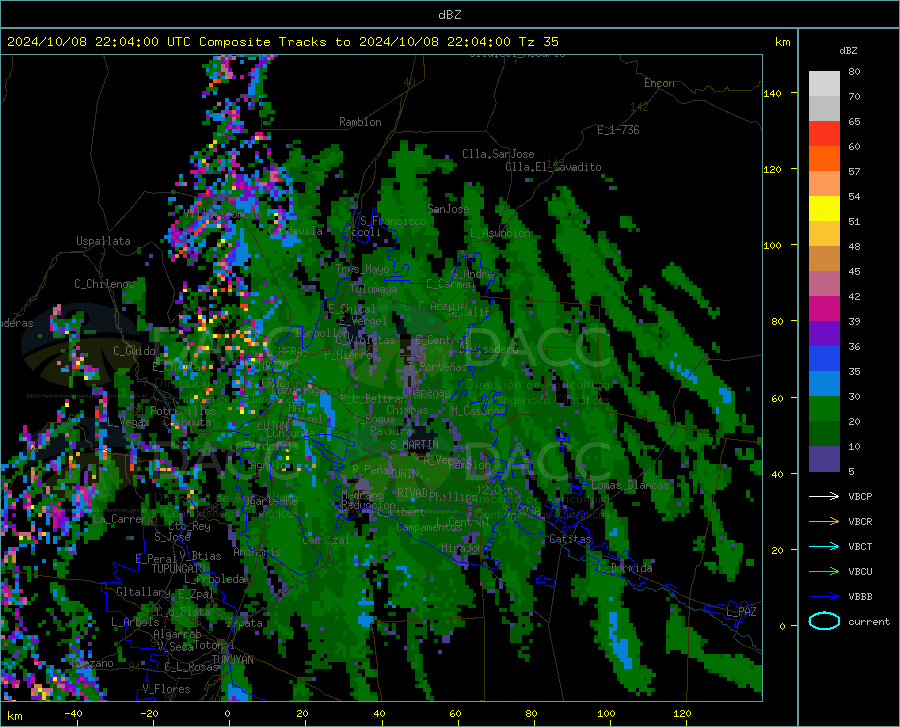This screenshot has width=900, height=727.
Task: Click the 'Tulumaya' map label
Action: coord(373,289)
